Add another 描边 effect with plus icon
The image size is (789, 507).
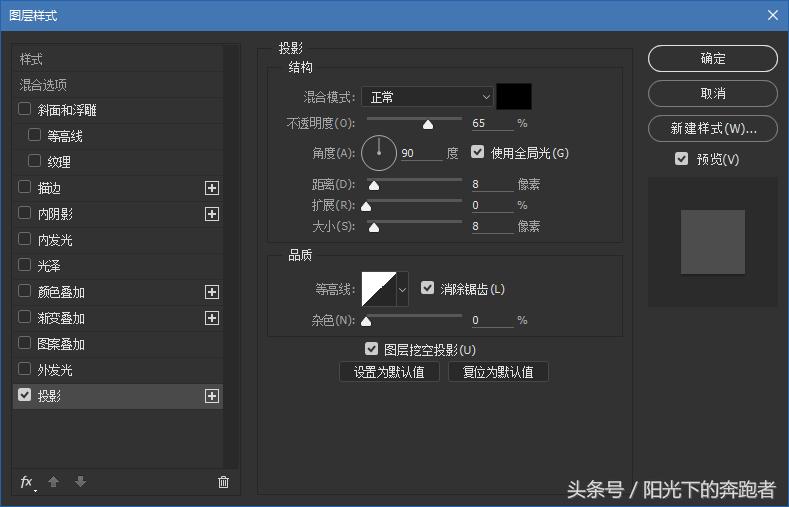pos(212,188)
